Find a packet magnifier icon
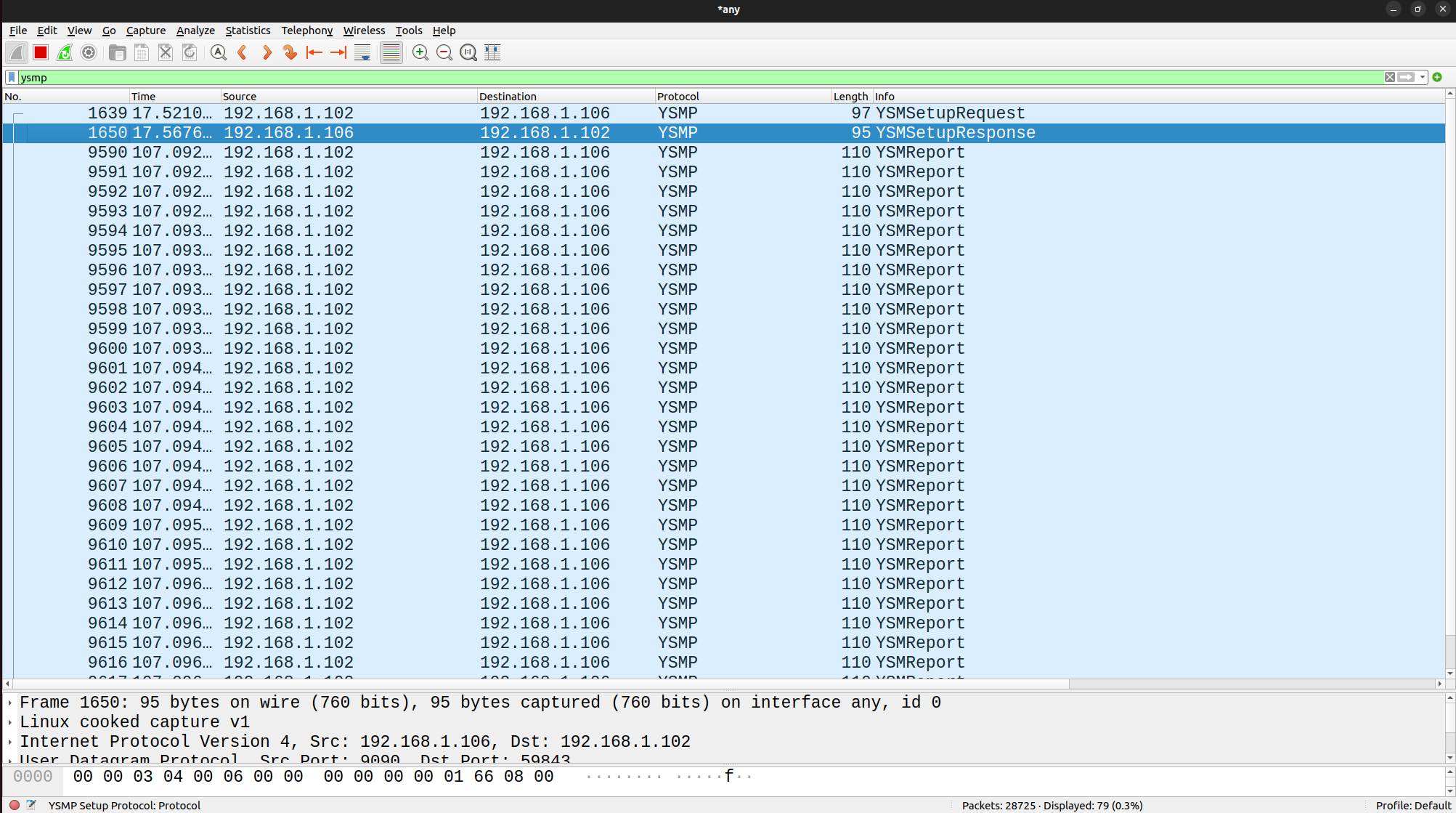The width and height of the screenshot is (1456, 813). [218, 52]
